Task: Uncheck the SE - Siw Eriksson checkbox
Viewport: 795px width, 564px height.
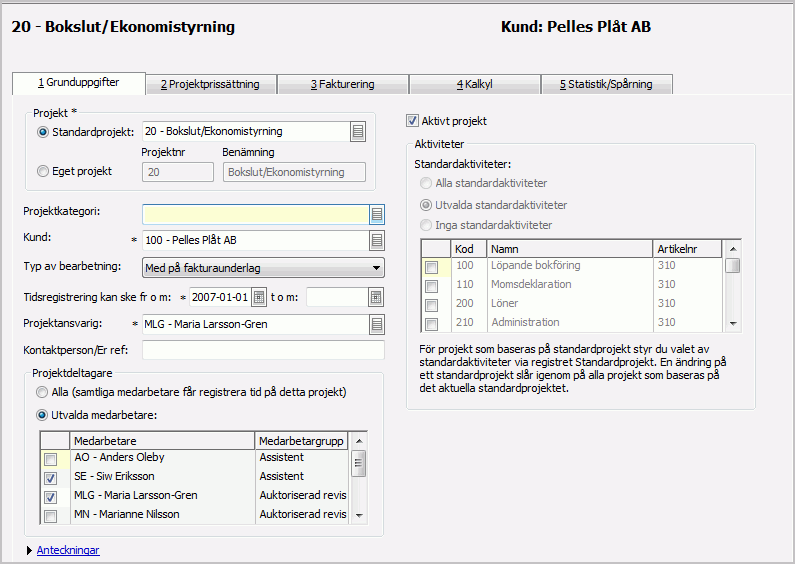Action: [50, 478]
